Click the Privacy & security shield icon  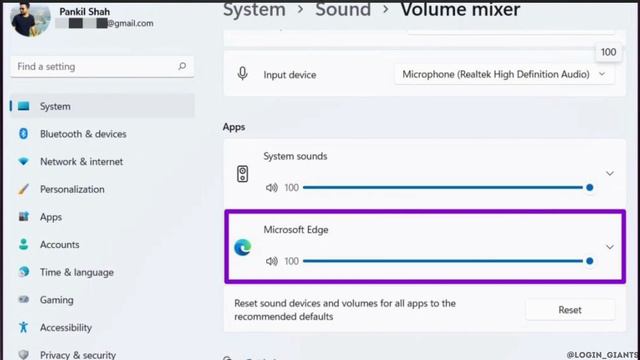(24, 354)
